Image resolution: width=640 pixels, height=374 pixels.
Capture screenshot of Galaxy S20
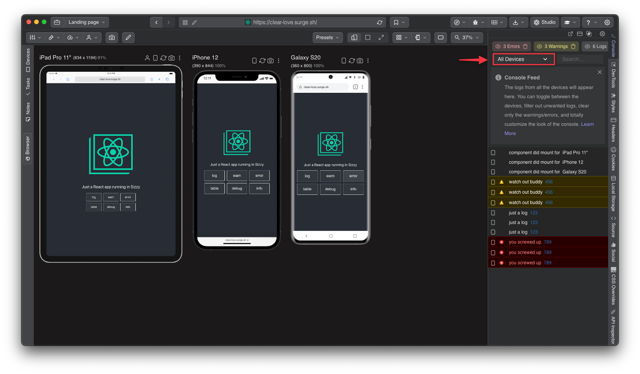pos(360,60)
